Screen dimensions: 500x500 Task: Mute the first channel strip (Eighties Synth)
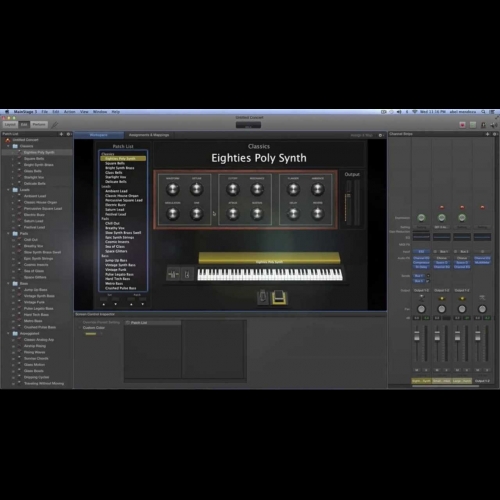pos(417,370)
